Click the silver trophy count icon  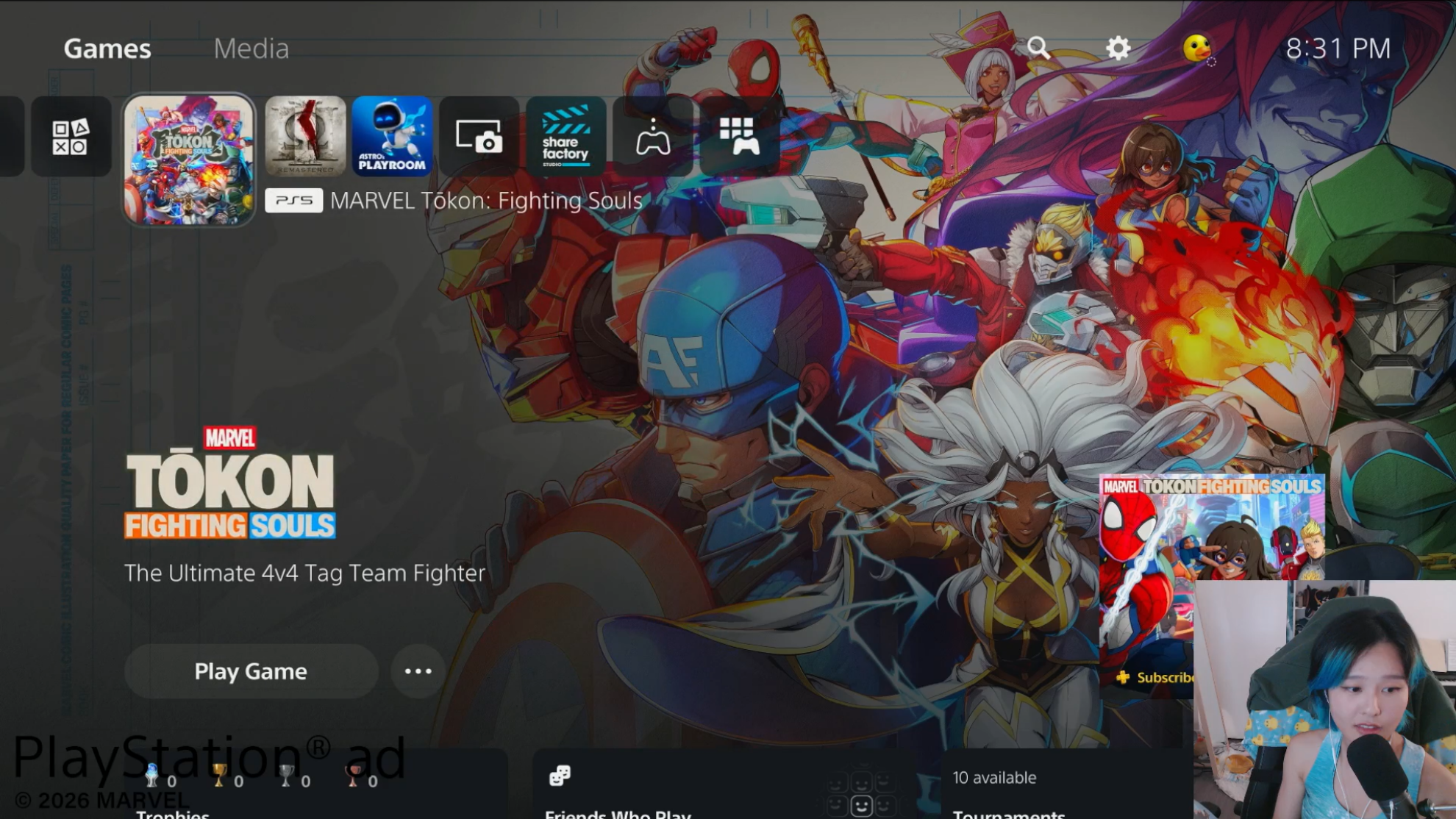pos(286,776)
